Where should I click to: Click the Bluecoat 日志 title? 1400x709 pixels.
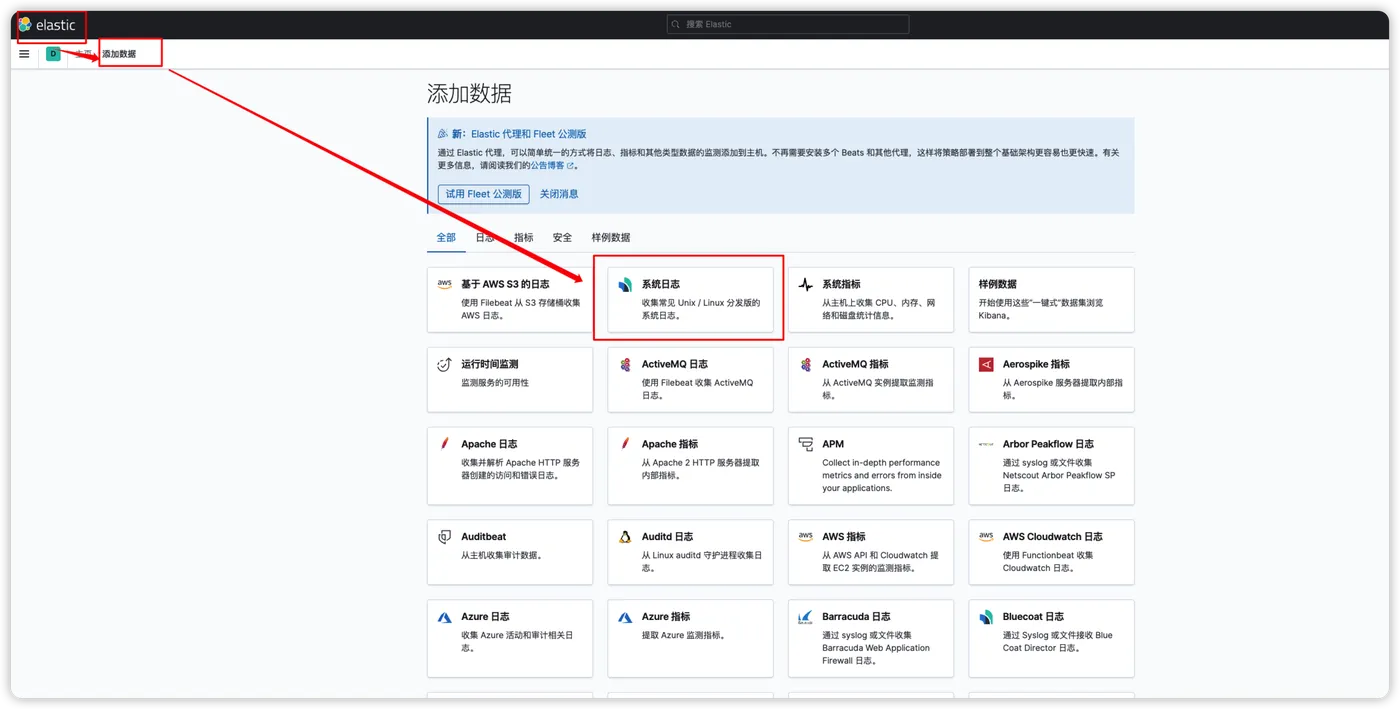point(1033,617)
